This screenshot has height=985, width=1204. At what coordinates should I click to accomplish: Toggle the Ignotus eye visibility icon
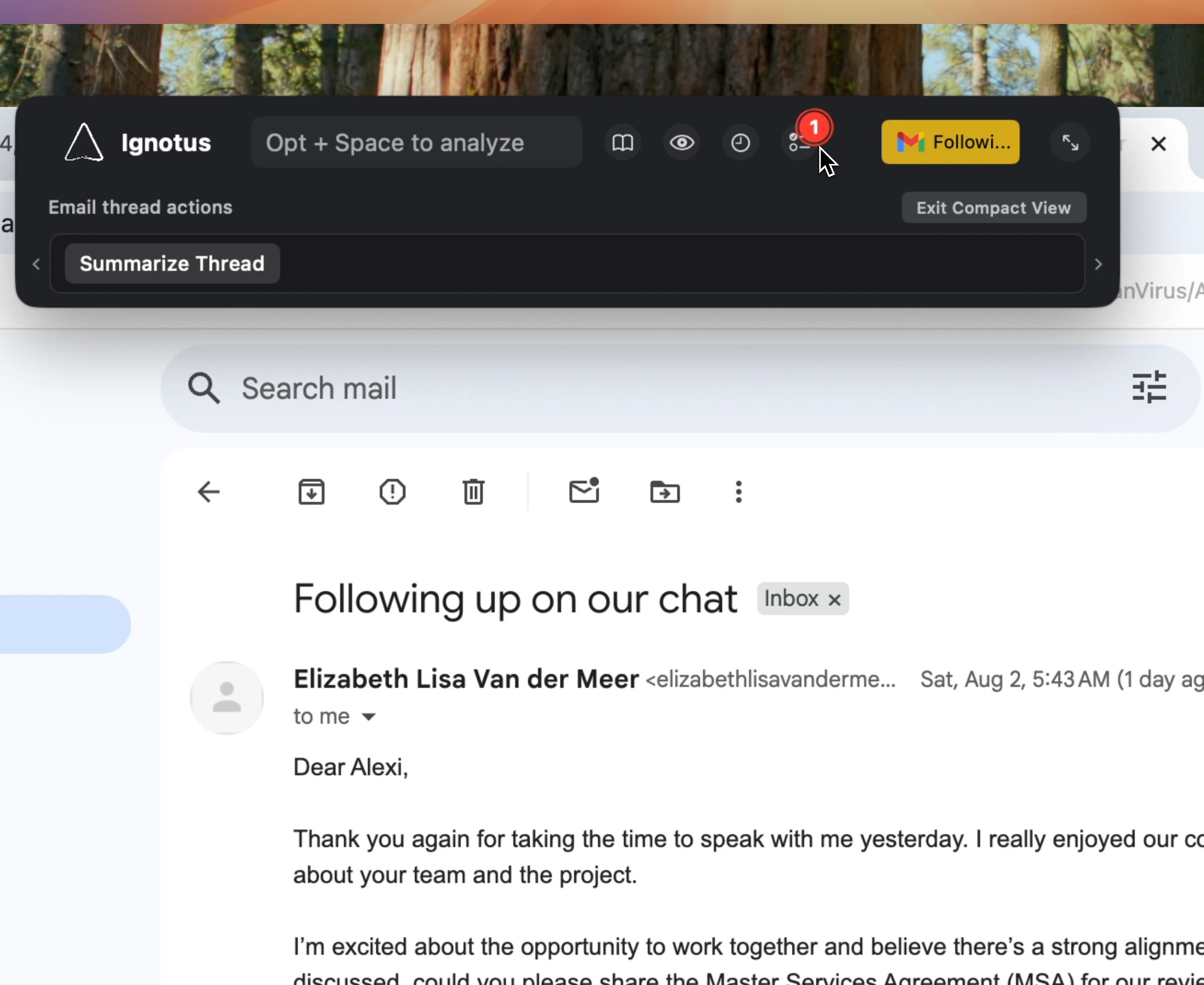pos(682,142)
